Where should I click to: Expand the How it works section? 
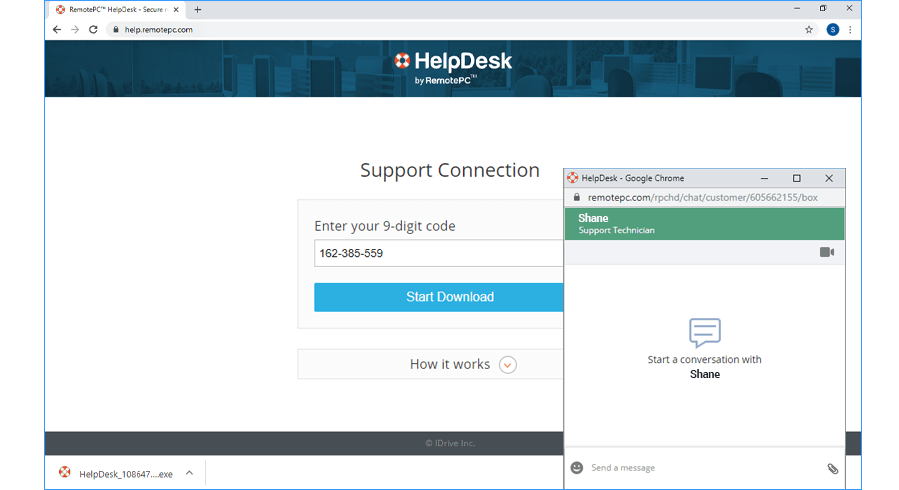(x=507, y=364)
